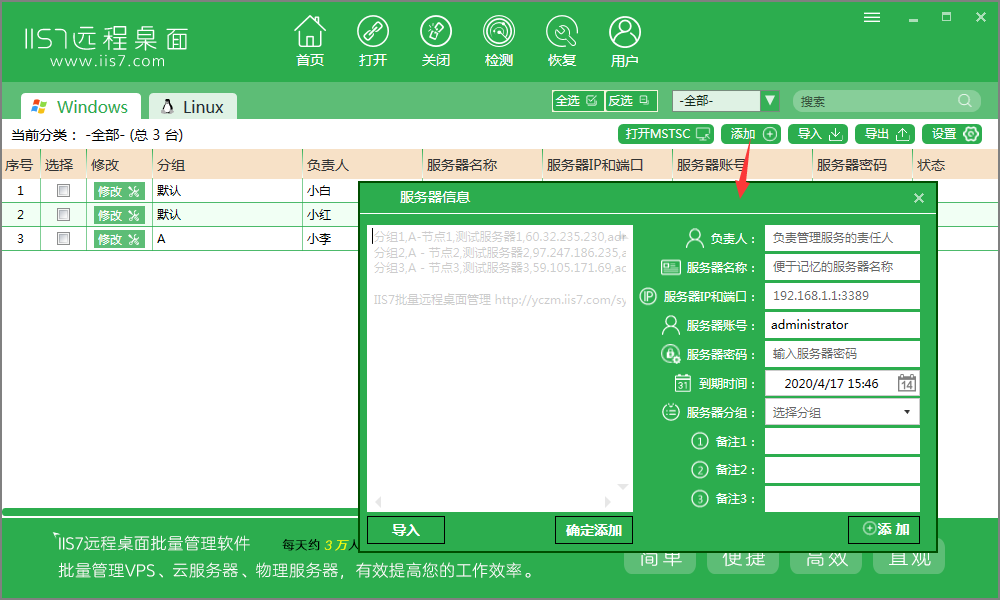The height and width of the screenshot is (600, 1000).
Task: Click text area scroll-right arrow
Action: [x=608, y=502]
